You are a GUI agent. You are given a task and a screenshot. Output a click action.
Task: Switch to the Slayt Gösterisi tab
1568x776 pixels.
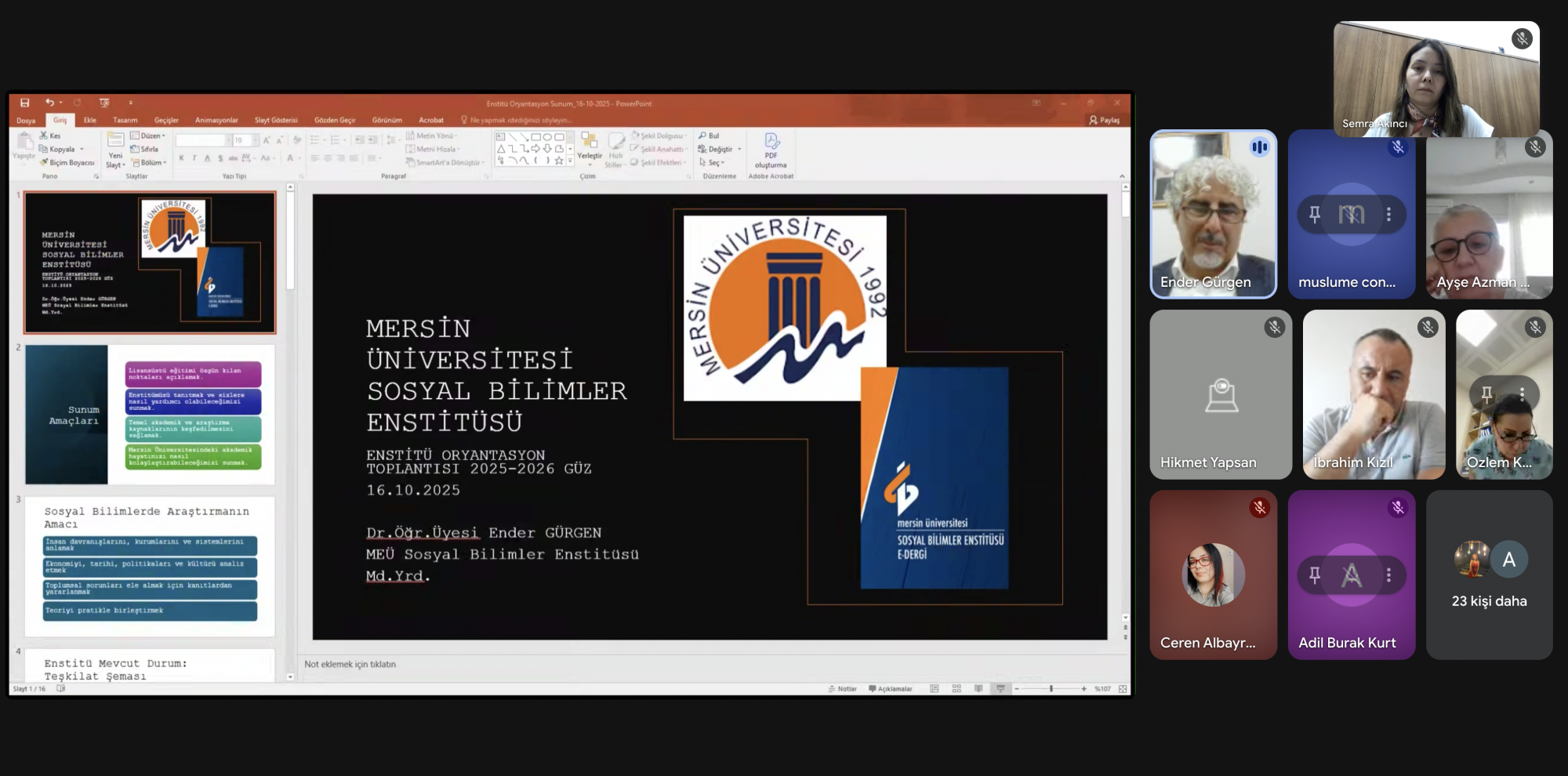[x=276, y=120]
